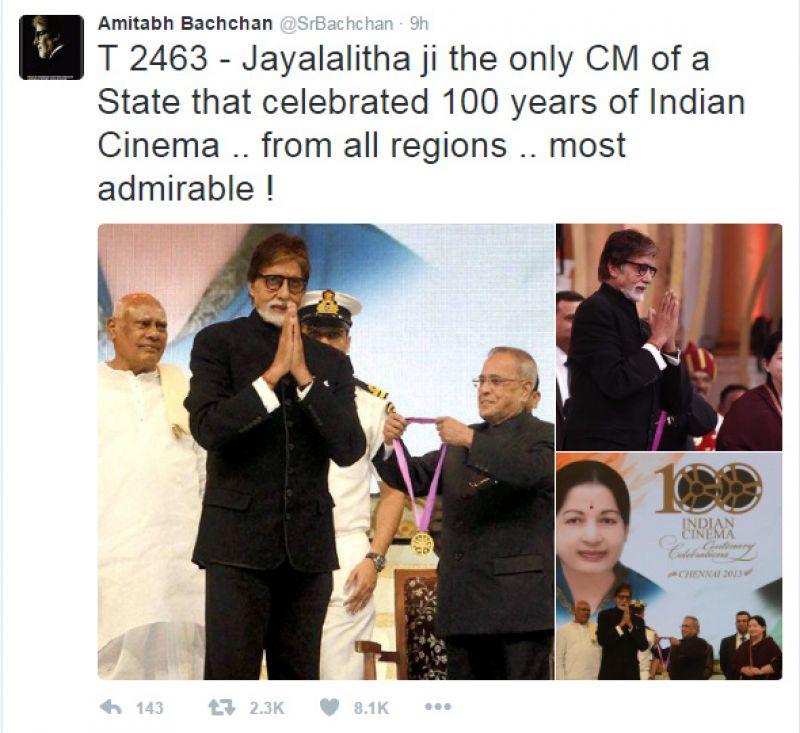Viewport: 800px width, 733px height.
Task: Open the top-right folded hands photo
Action: pyautogui.click(x=669, y=337)
